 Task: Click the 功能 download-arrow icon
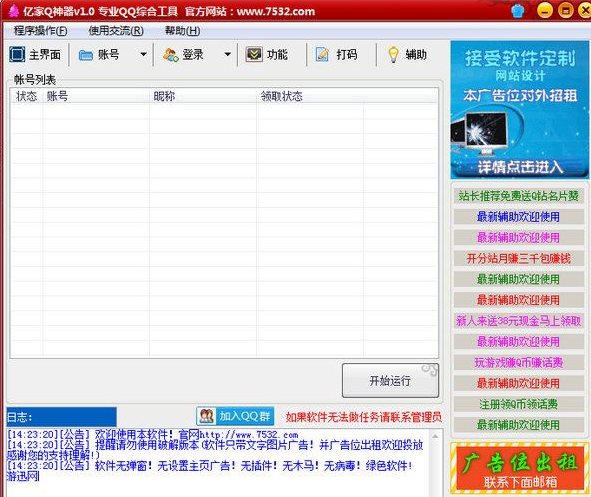point(254,55)
